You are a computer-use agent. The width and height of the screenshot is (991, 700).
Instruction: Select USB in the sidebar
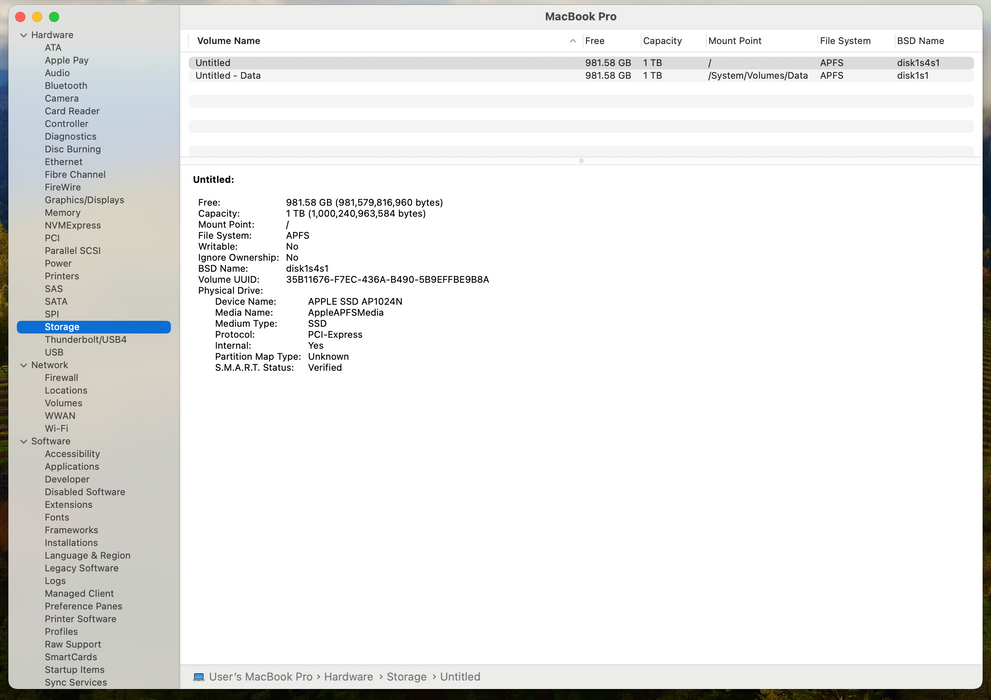[x=54, y=353]
